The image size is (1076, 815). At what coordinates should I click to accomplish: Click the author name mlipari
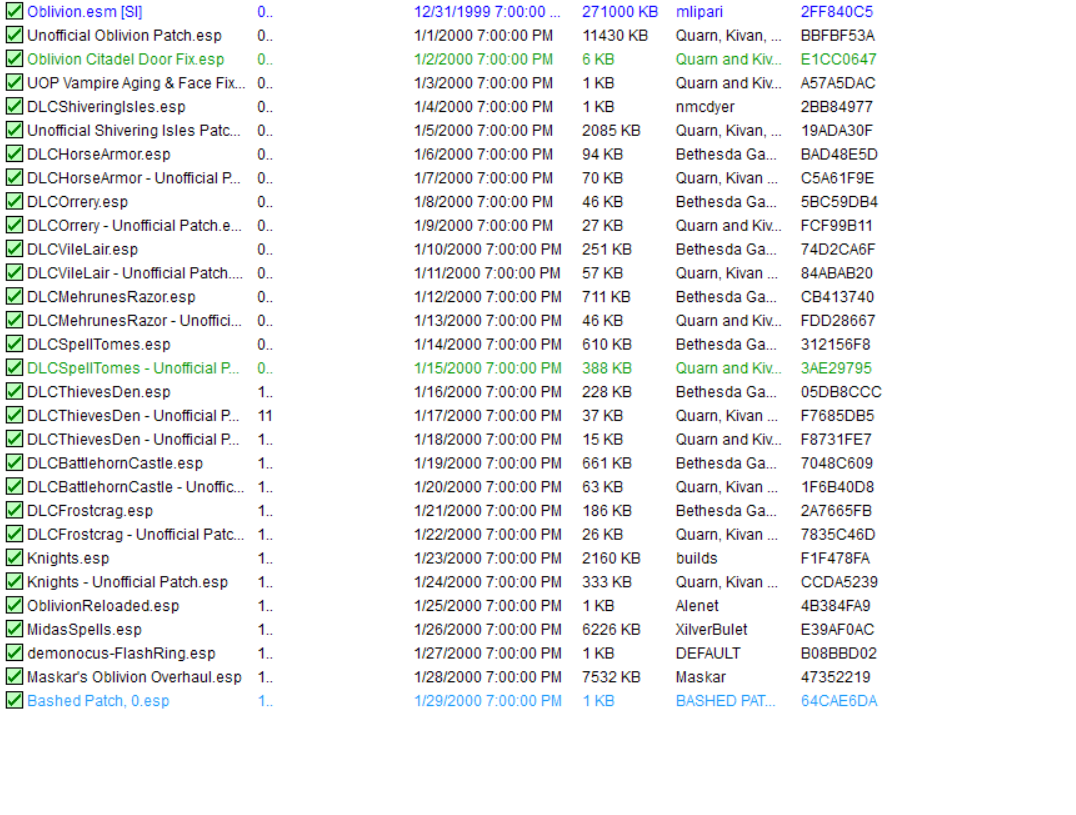pyautogui.click(x=699, y=12)
